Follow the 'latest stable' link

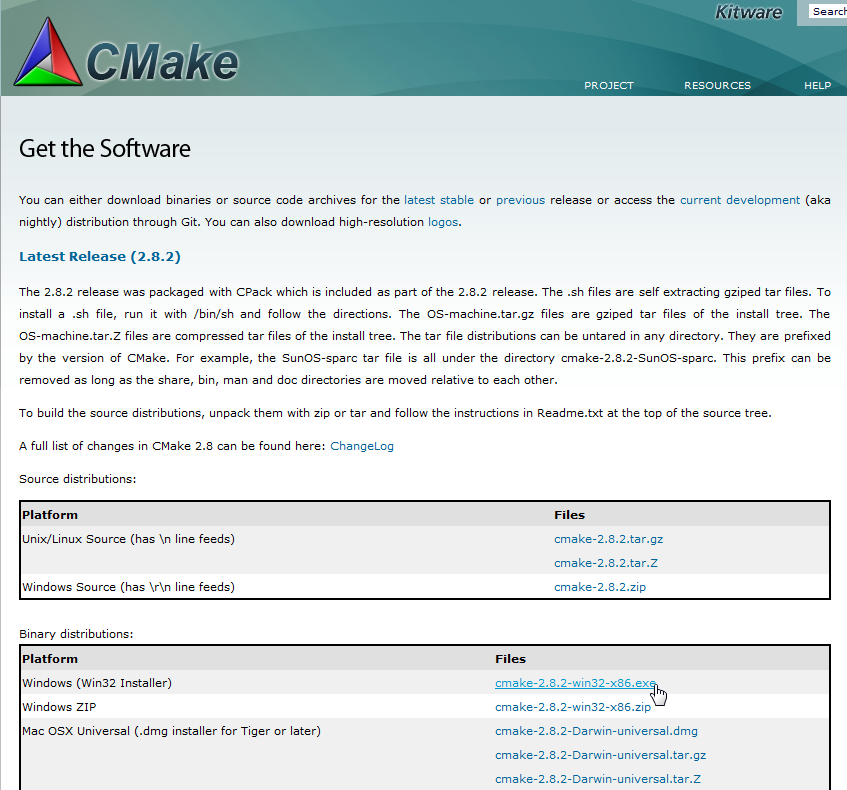(439, 200)
